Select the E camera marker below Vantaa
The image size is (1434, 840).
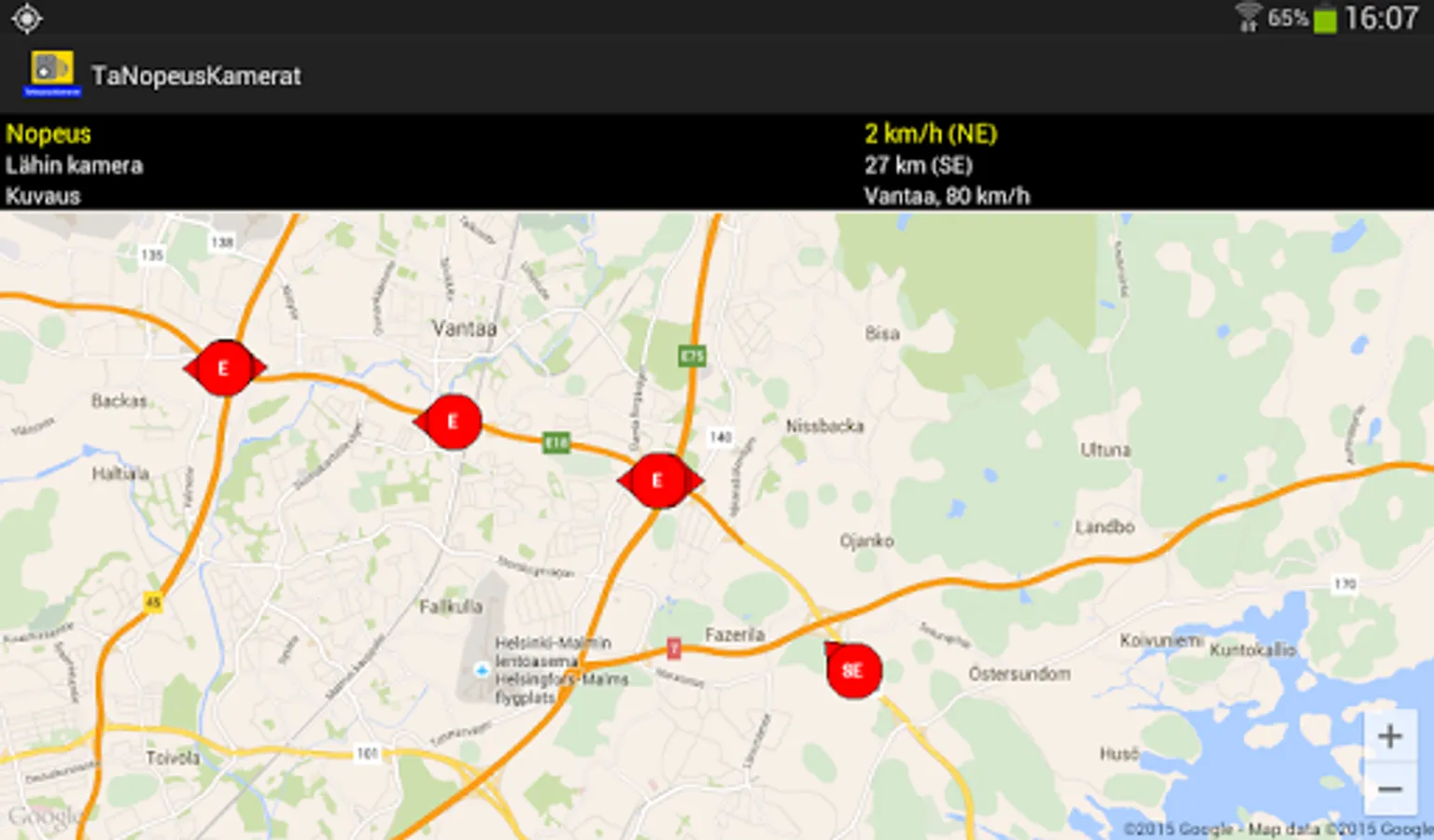(450, 422)
